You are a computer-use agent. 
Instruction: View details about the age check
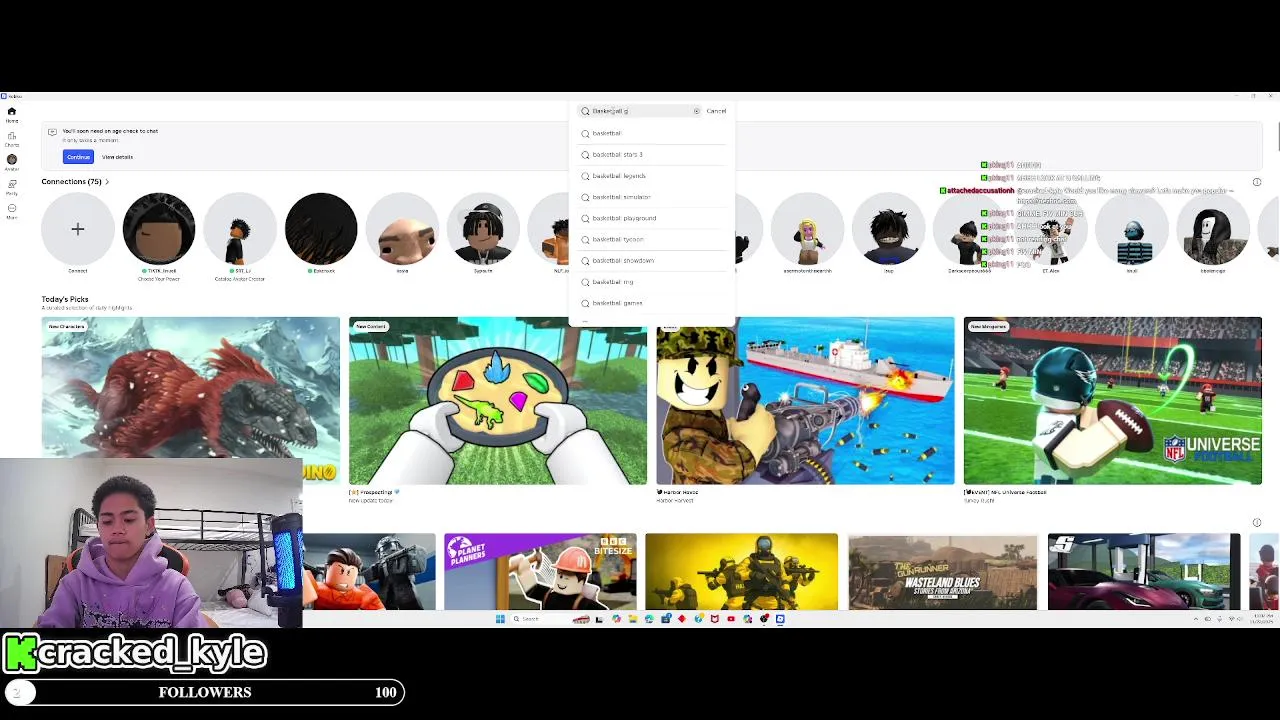(x=117, y=157)
